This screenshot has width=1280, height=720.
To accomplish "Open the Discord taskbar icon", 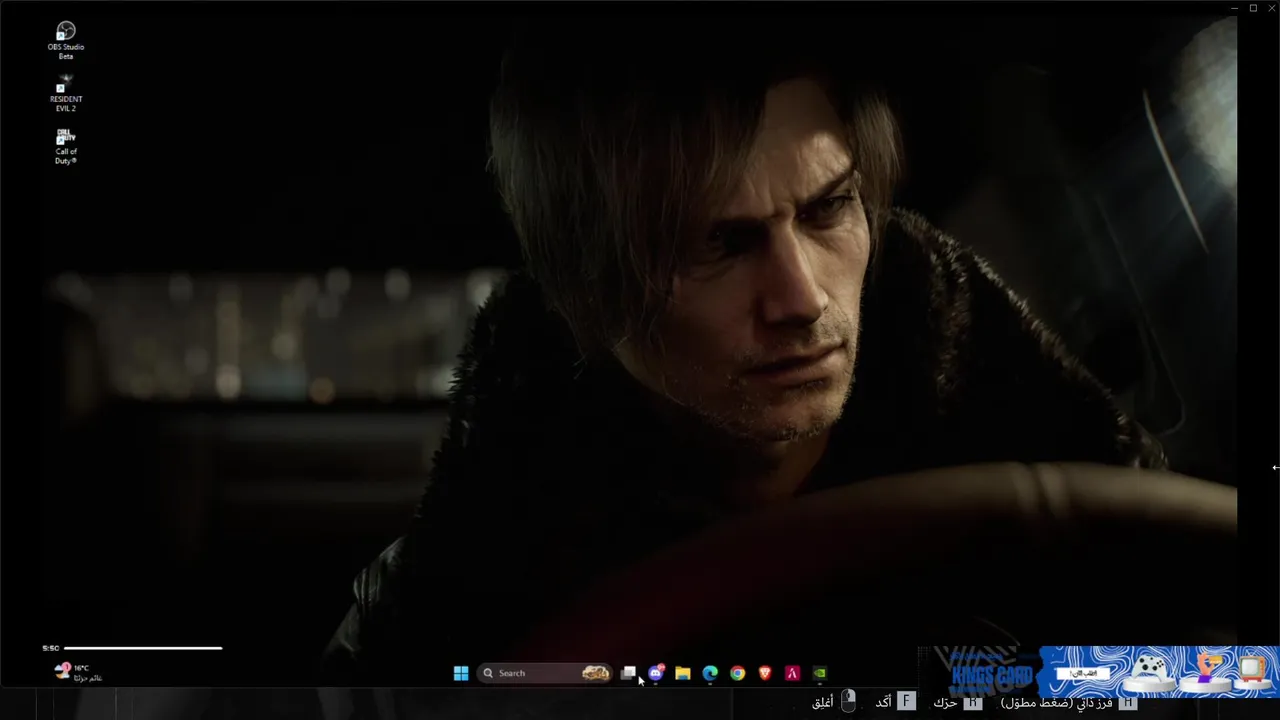I will point(656,673).
